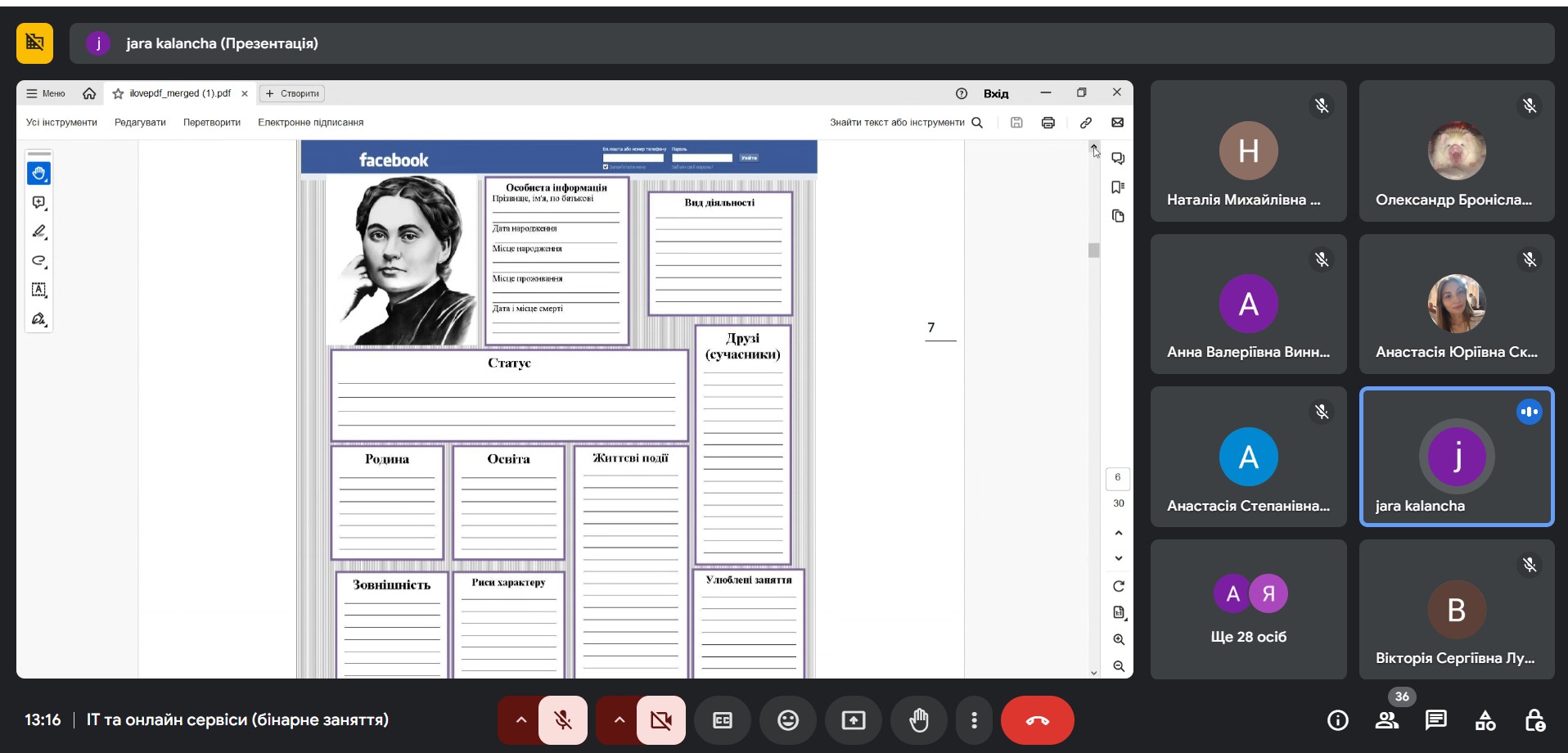Select the hand pan tool in PDF sidebar
Image resolution: width=1568 pixels, height=753 pixels.
tap(38, 174)
